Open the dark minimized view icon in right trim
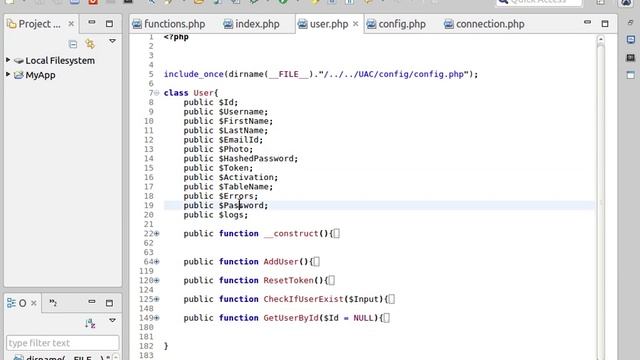Viewport: 640px width, 360px height. pos(631,58)
